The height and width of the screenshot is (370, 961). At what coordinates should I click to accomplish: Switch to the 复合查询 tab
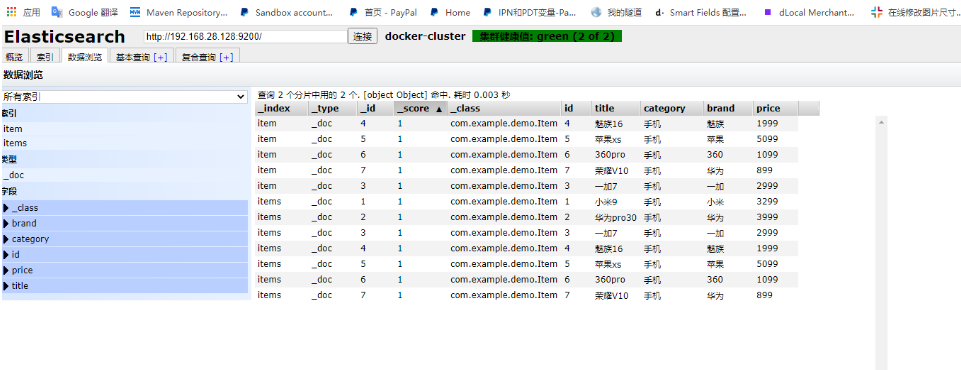tap(199, 57)
